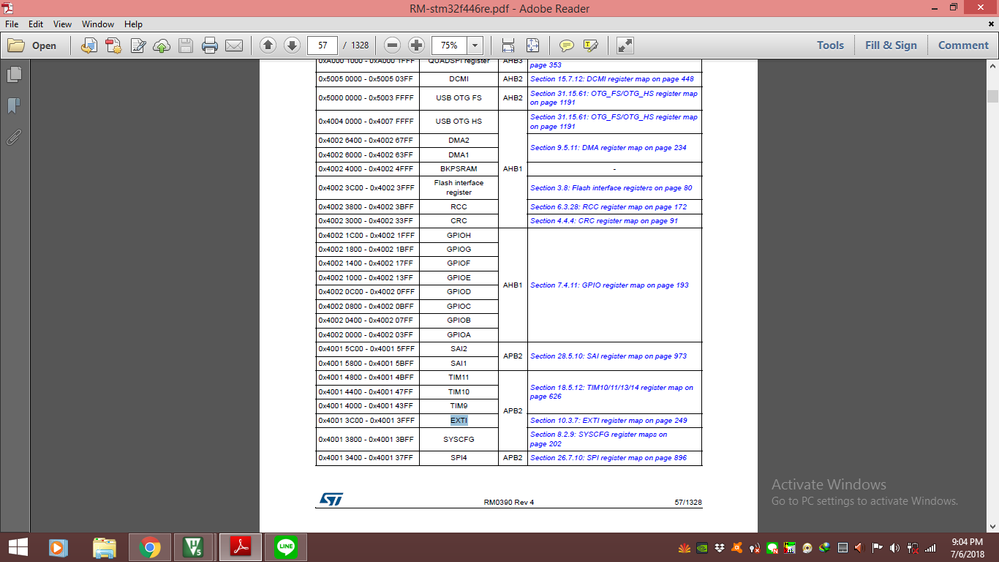
Task: Click the zoom percentage field showing 75%
Action: [449, 45]
